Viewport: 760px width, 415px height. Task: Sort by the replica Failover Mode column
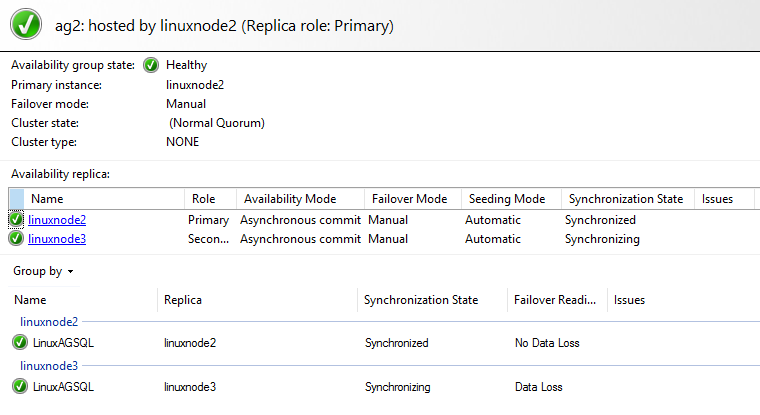(408, 199)
